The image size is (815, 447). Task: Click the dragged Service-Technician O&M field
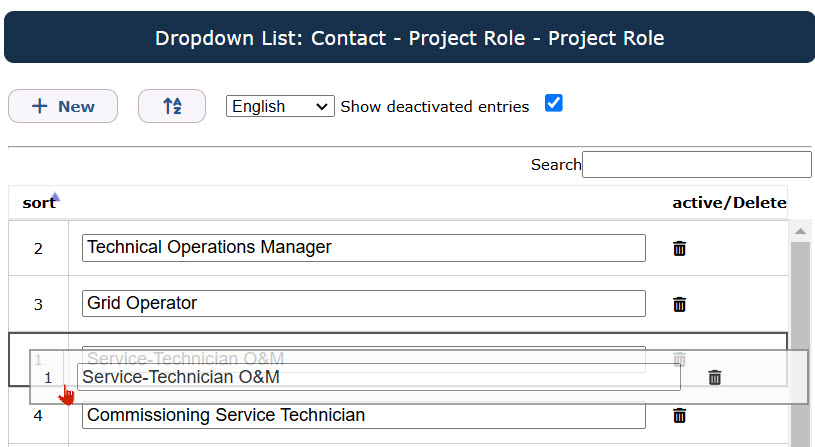click(x=378, y=377)
